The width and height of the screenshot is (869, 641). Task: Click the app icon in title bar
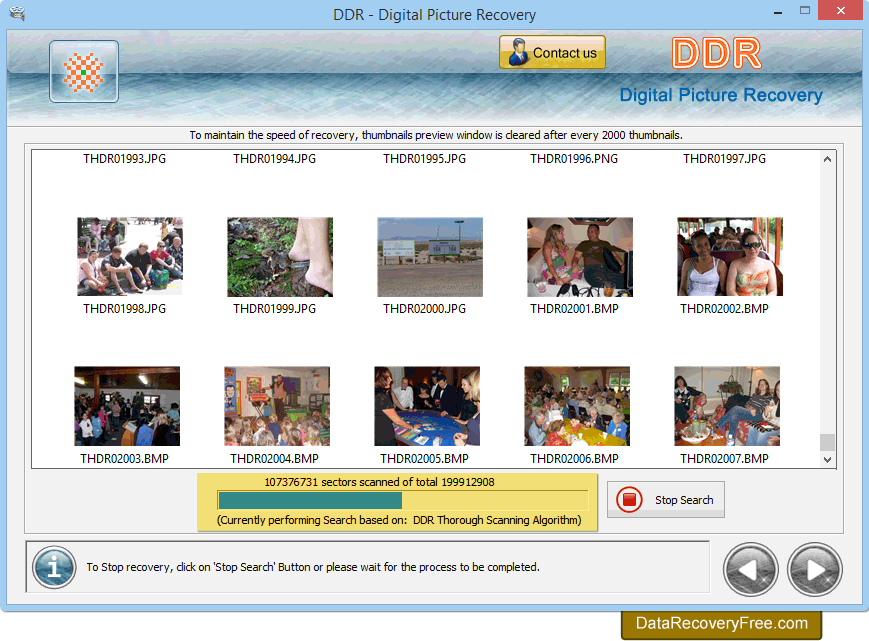point(17,13)
